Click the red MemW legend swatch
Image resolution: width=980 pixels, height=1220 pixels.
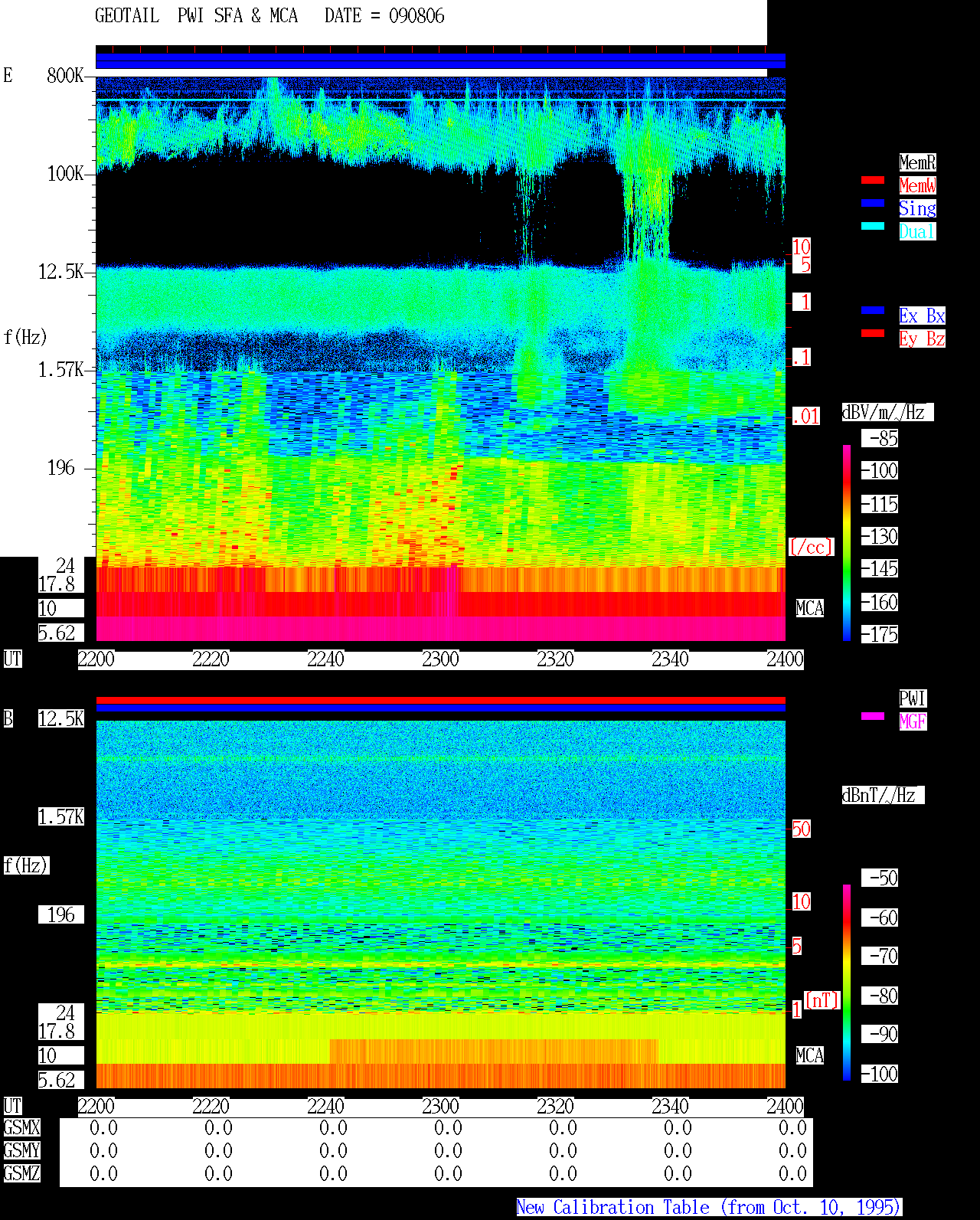[x=873, y=180]
